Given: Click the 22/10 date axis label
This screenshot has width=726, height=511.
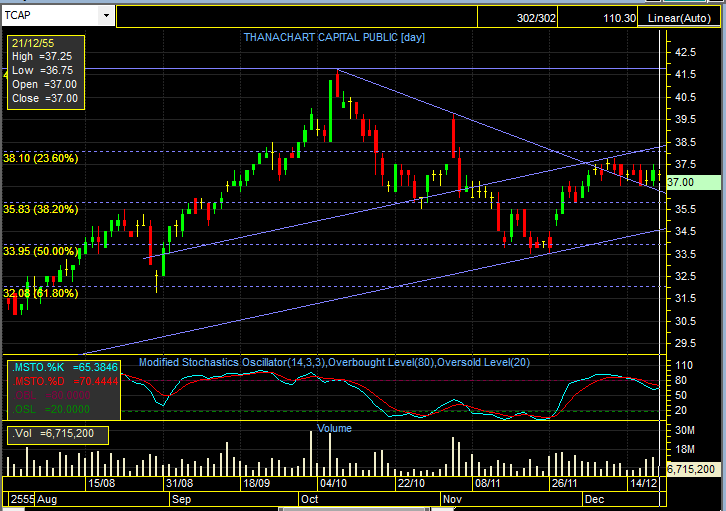Looking at the screenshot, I should coord(411,483).
